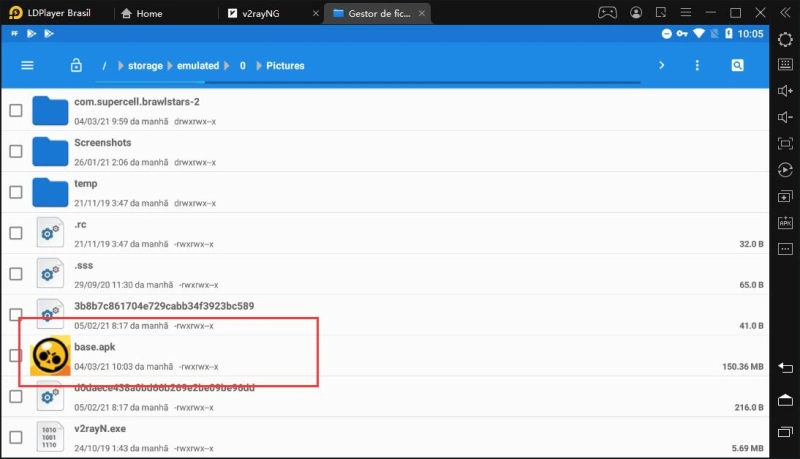Open three-dot overflow menu in toolbar
This screenshot has width=800, height=459.
pyautogui.click(x=698, y=66)
